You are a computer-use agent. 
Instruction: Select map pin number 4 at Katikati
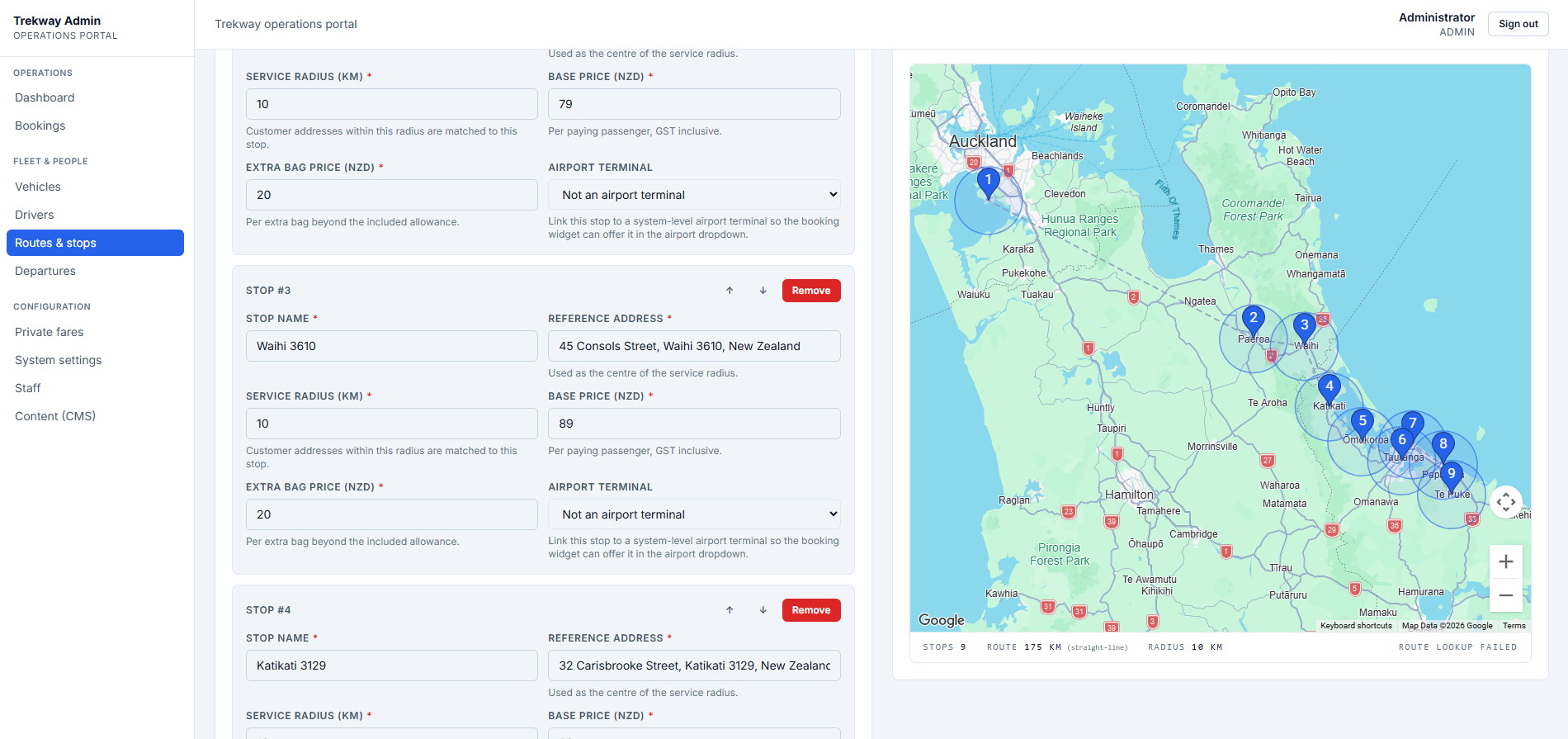click(1329, 389)
